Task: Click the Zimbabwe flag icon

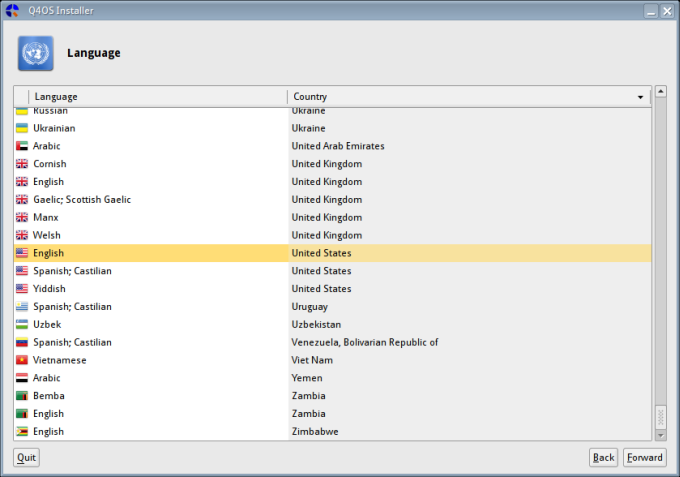Action: 22,432
